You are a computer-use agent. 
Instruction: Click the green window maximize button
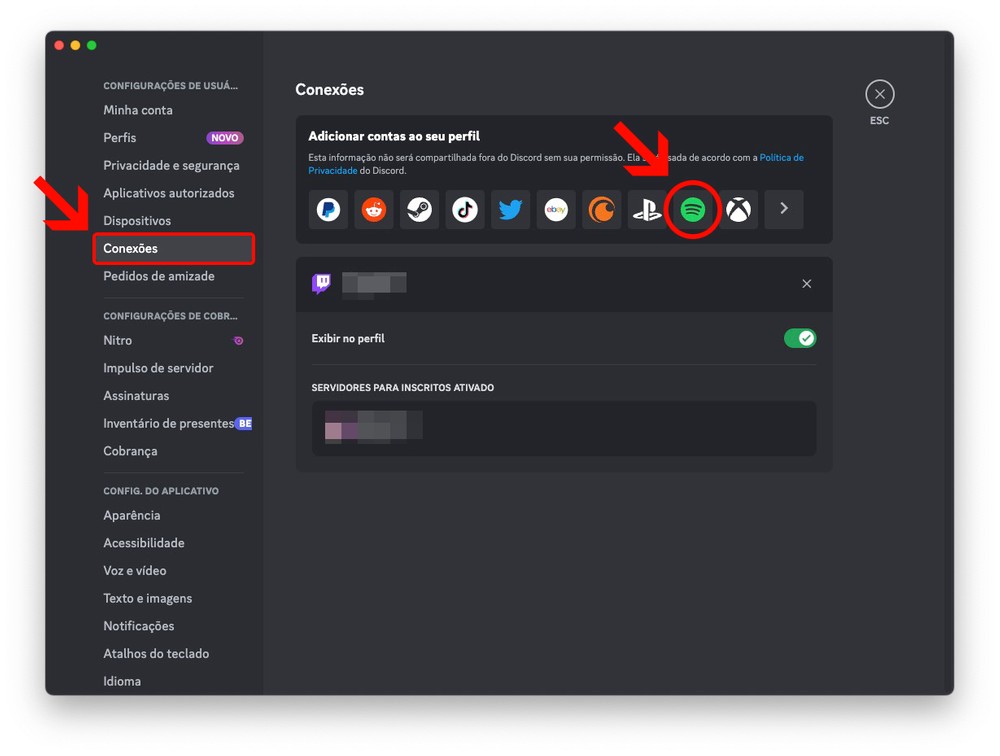pyautogui.click(x=92, y=45)
